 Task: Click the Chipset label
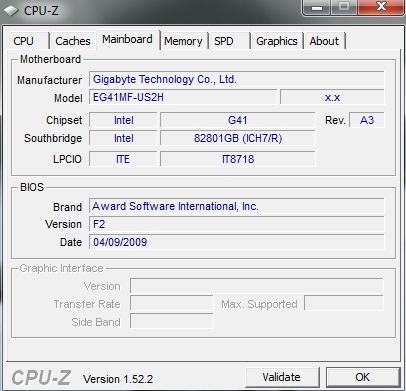64,120
